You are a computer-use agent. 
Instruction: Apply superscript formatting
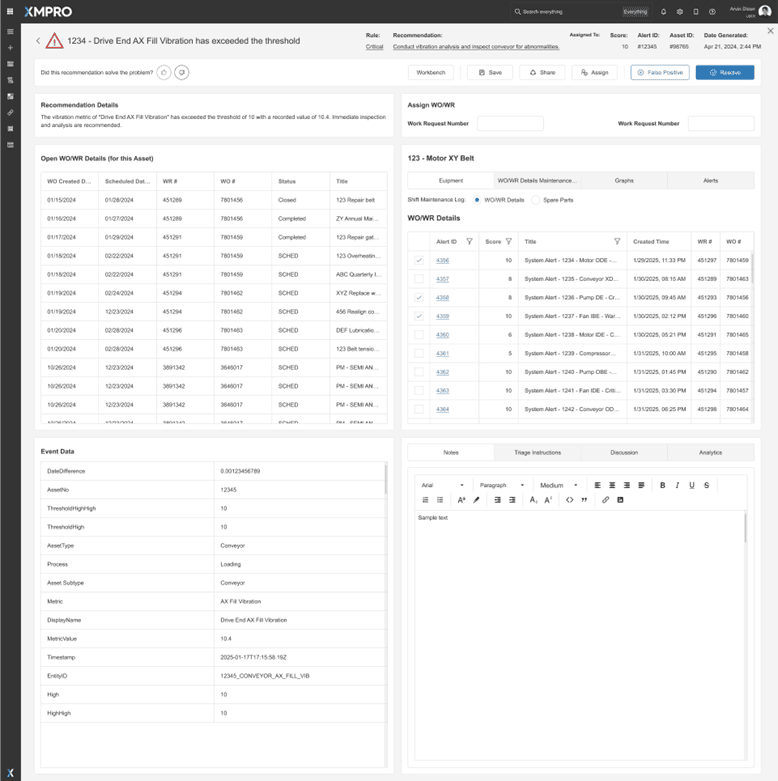tap(548, 500)
